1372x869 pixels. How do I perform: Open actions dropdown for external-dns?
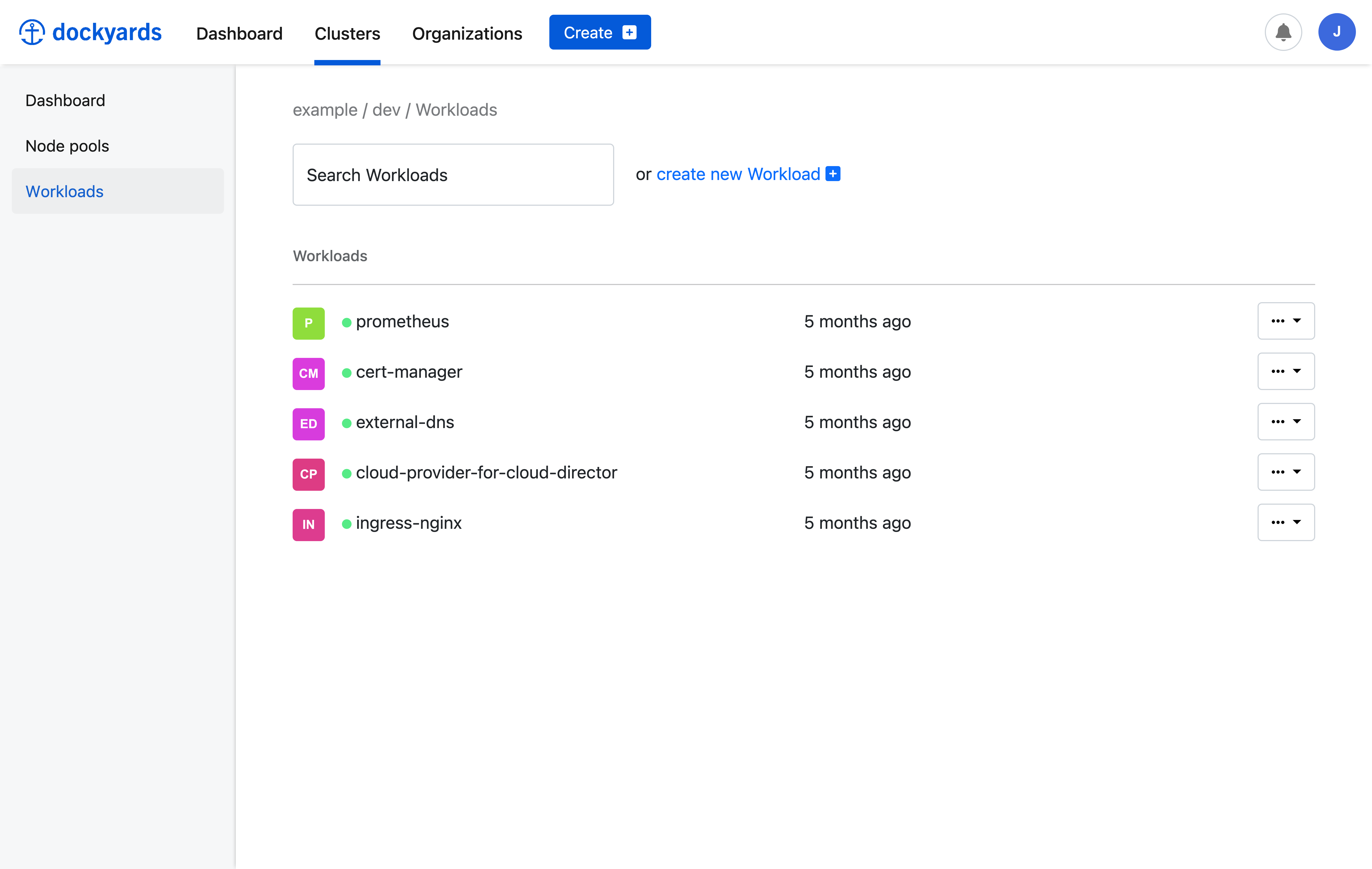tap(1286, 421)
